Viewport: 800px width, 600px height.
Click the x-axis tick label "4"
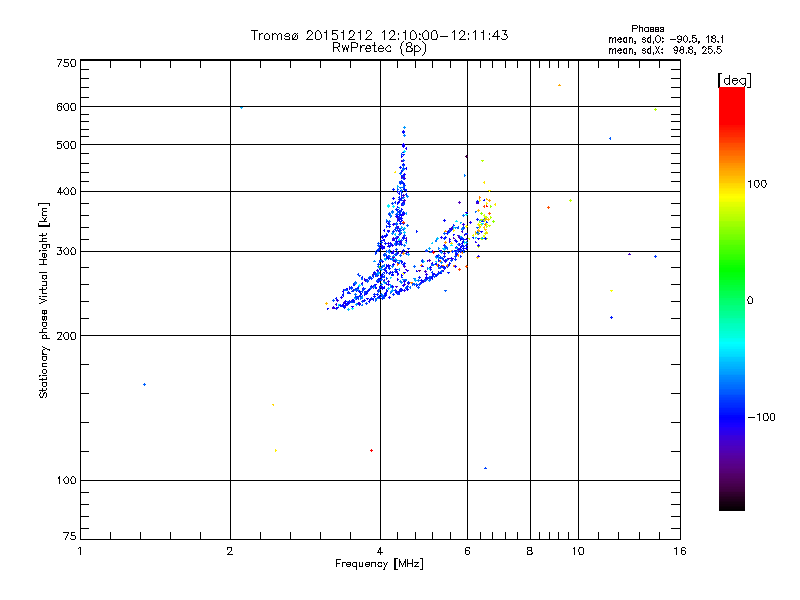click(380, 551)
